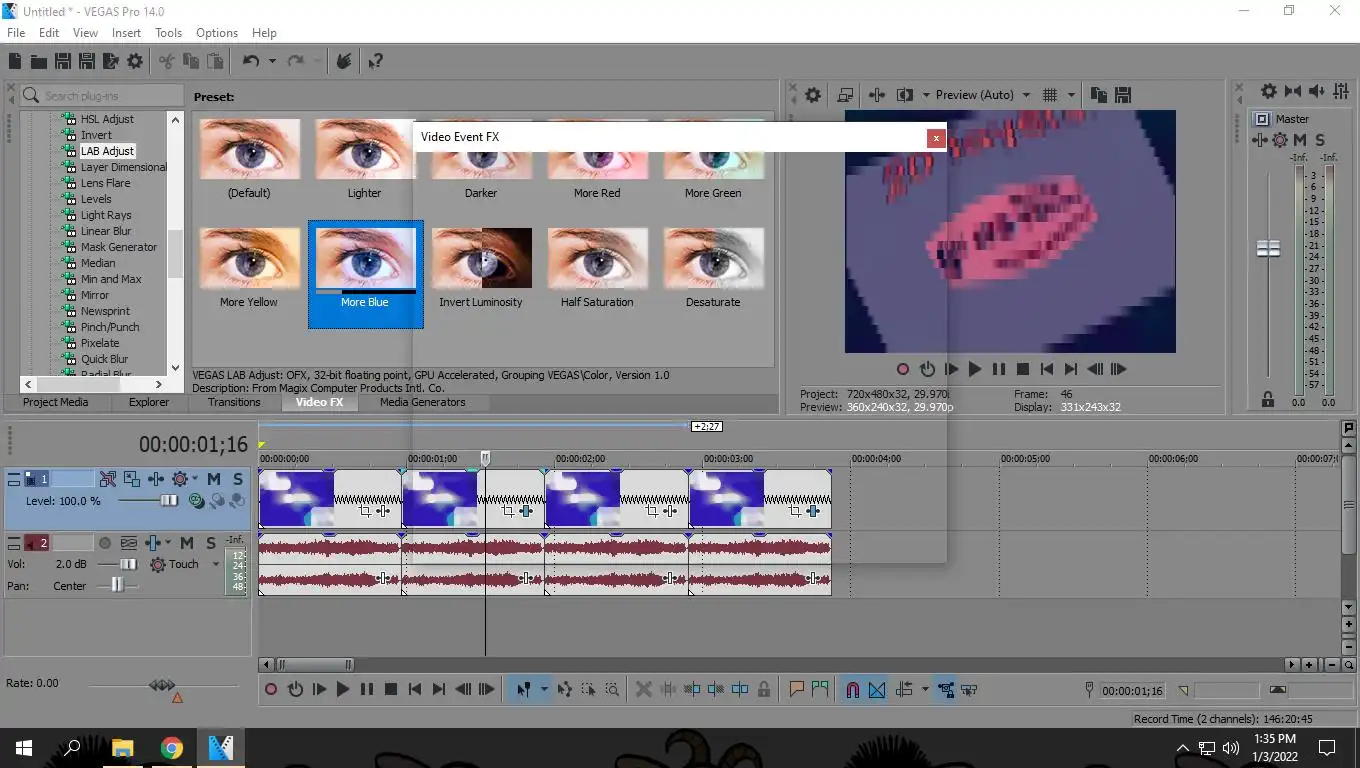This screenshot has height=768, width=1360.
Task: Click the What's This help icon
Action: click(375, 62)
